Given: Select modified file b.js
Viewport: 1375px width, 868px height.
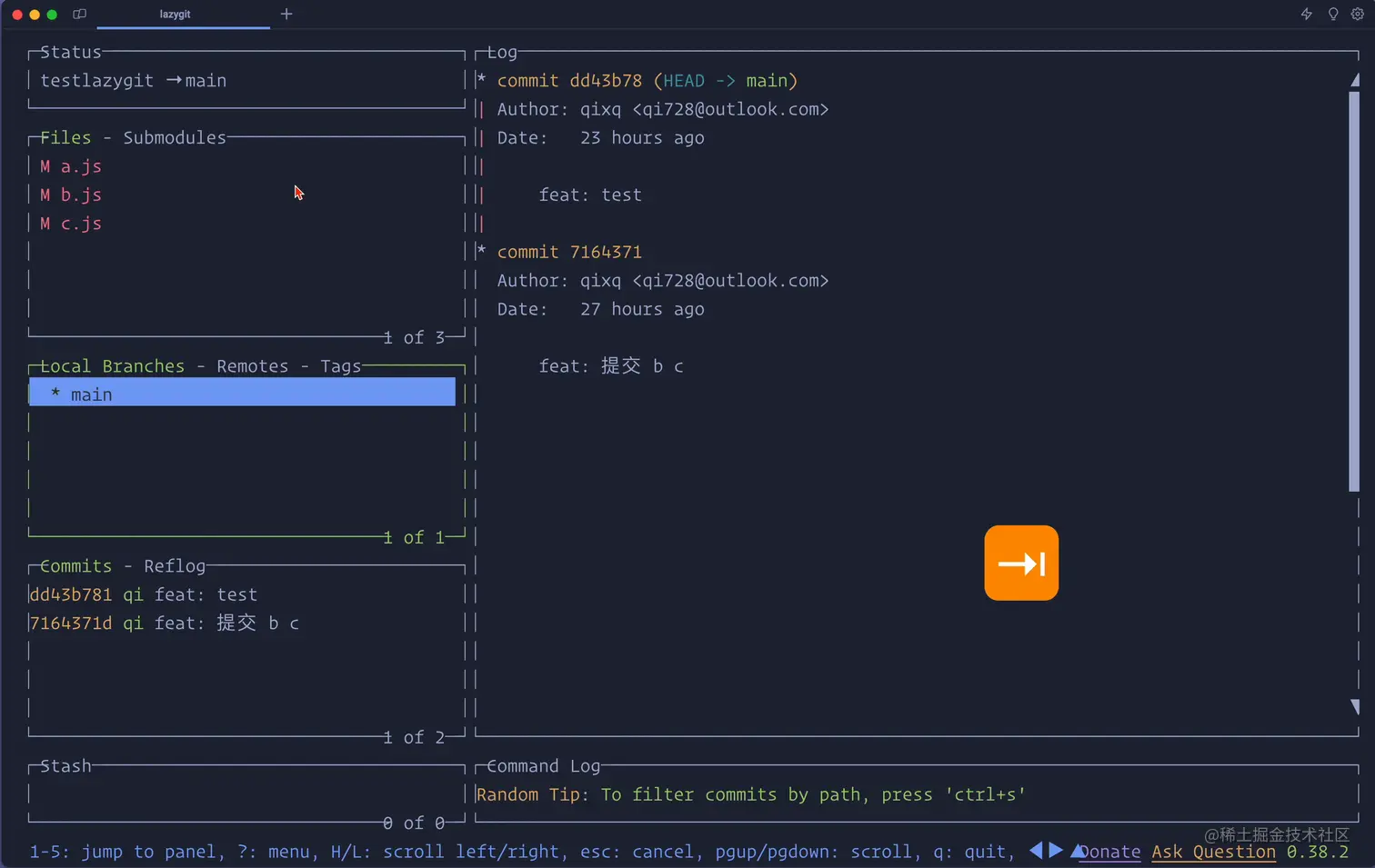Looking at the screenshot, I should point(71,195).
